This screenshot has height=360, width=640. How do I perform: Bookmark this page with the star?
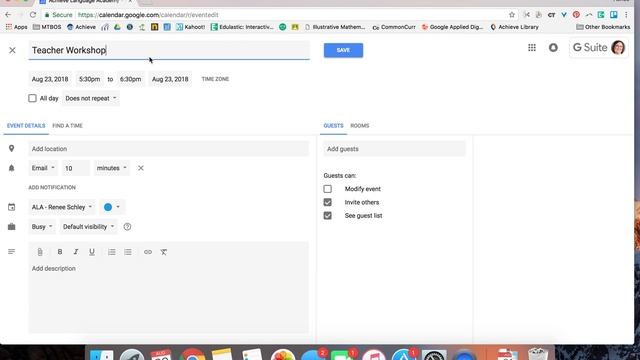(x=512, y=15)
